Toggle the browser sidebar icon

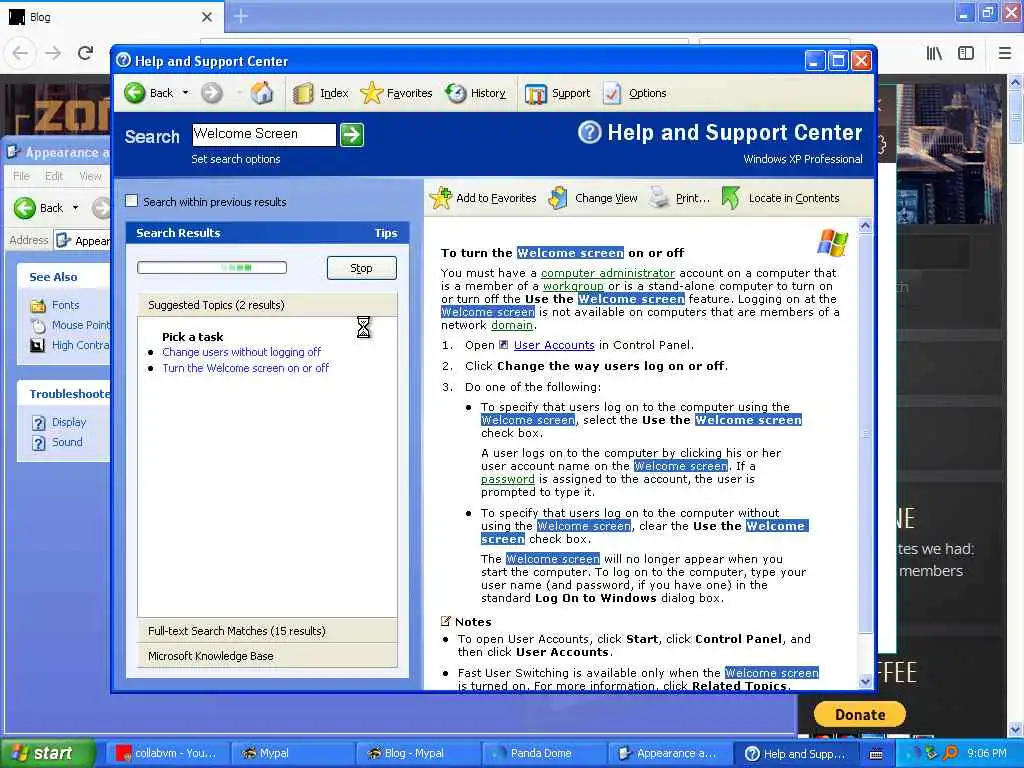click(966, 53)
